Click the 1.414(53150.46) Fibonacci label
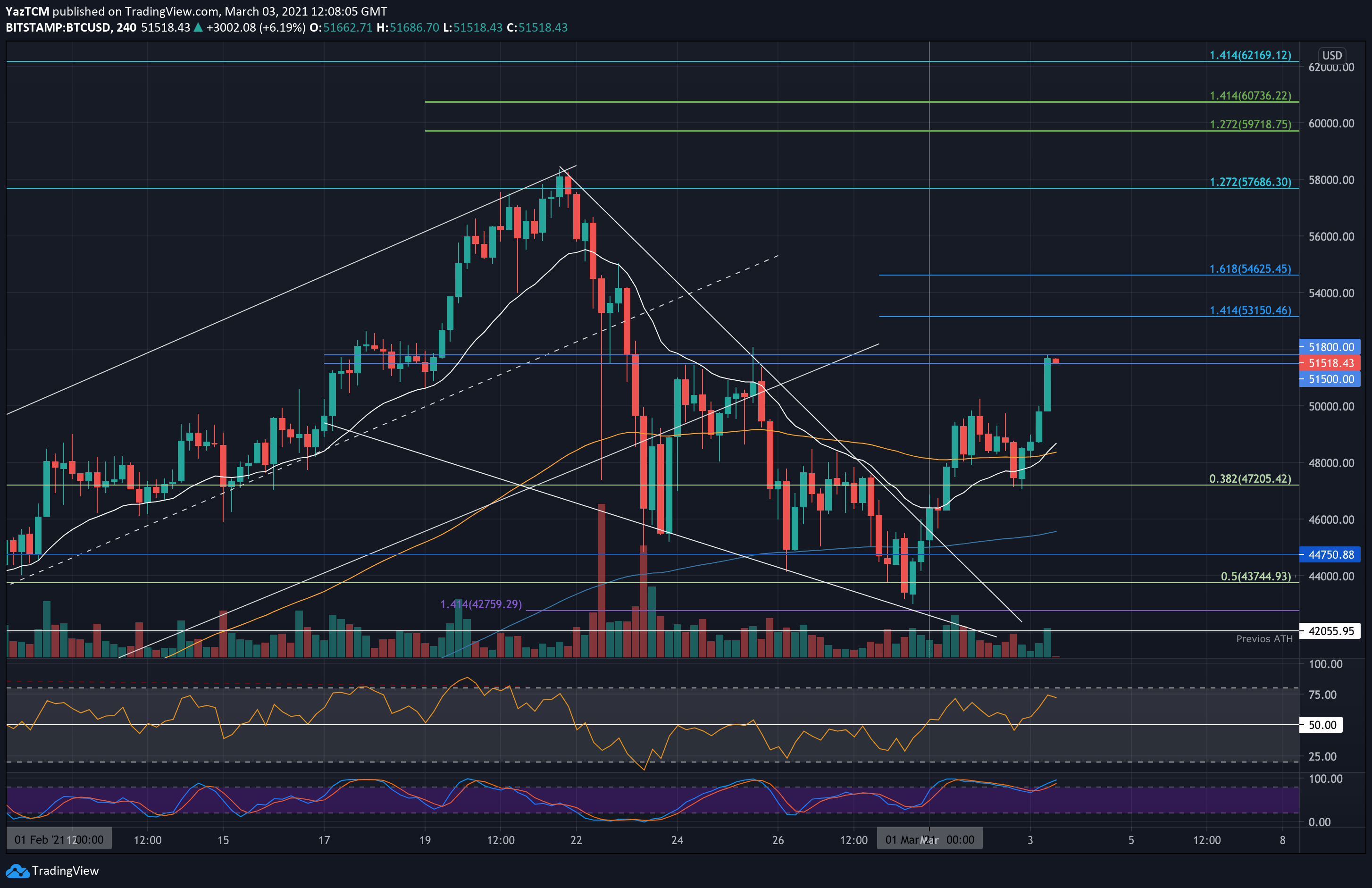Screen dimensions: 1372x888 (1250, 310)
